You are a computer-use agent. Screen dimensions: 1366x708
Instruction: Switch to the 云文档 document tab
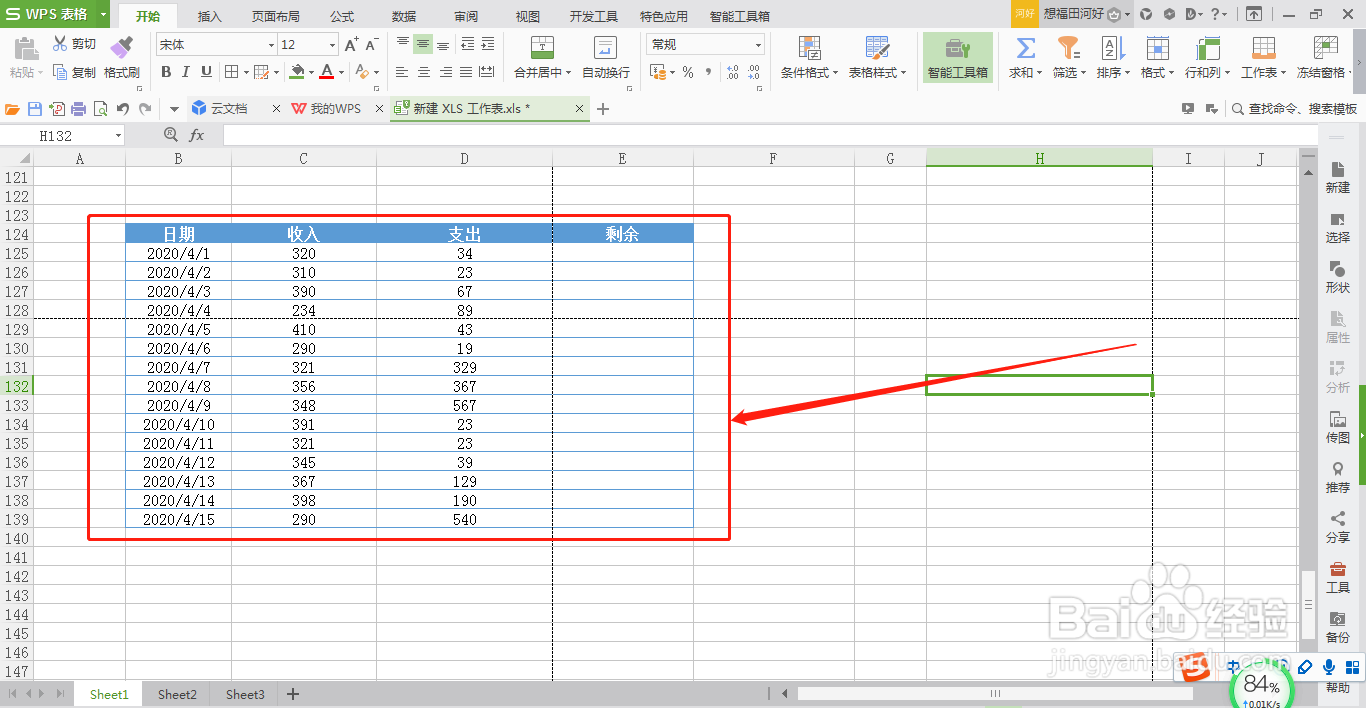pyautogui.click(x=229, y=109)
